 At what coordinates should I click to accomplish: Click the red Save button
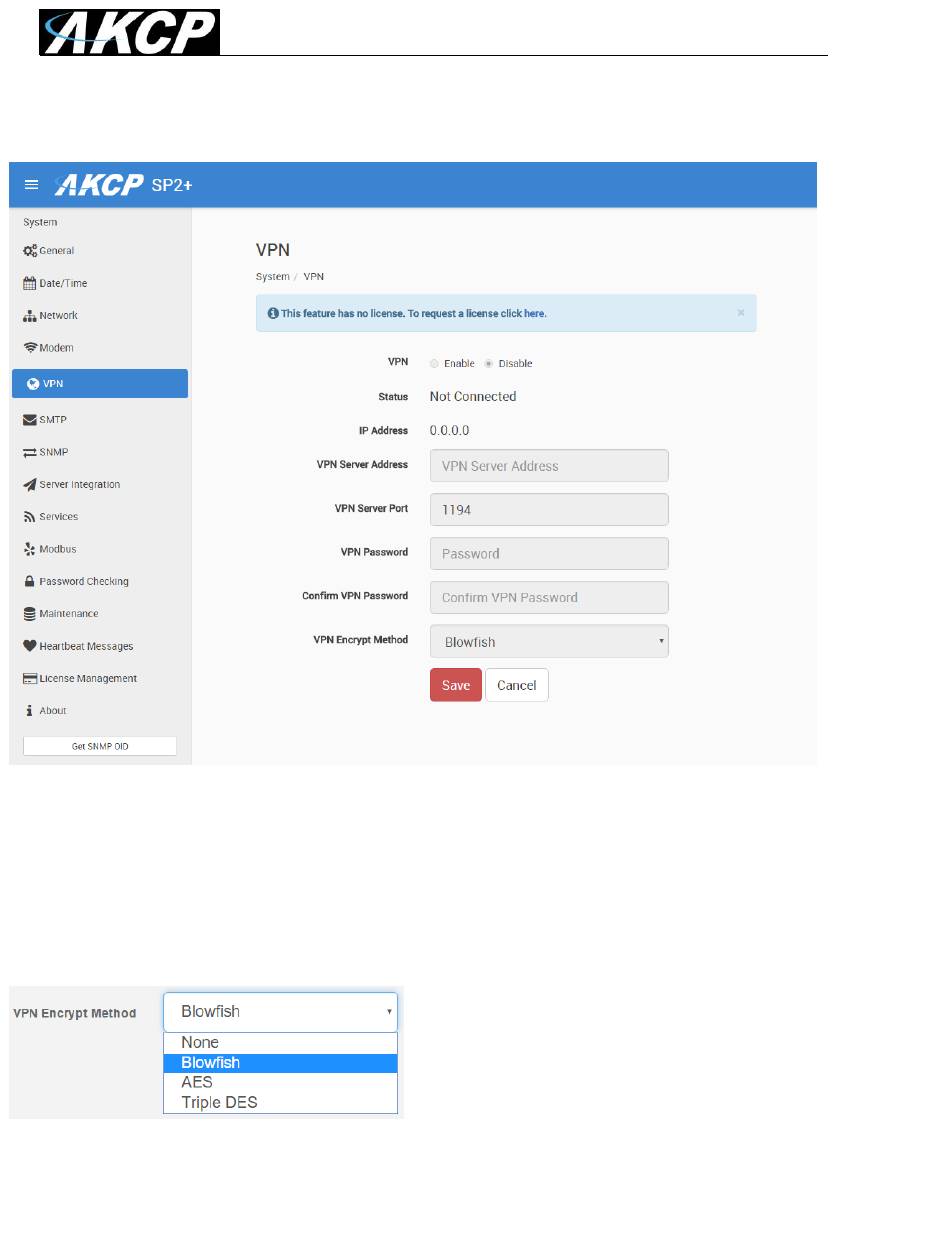click(456, 685)
